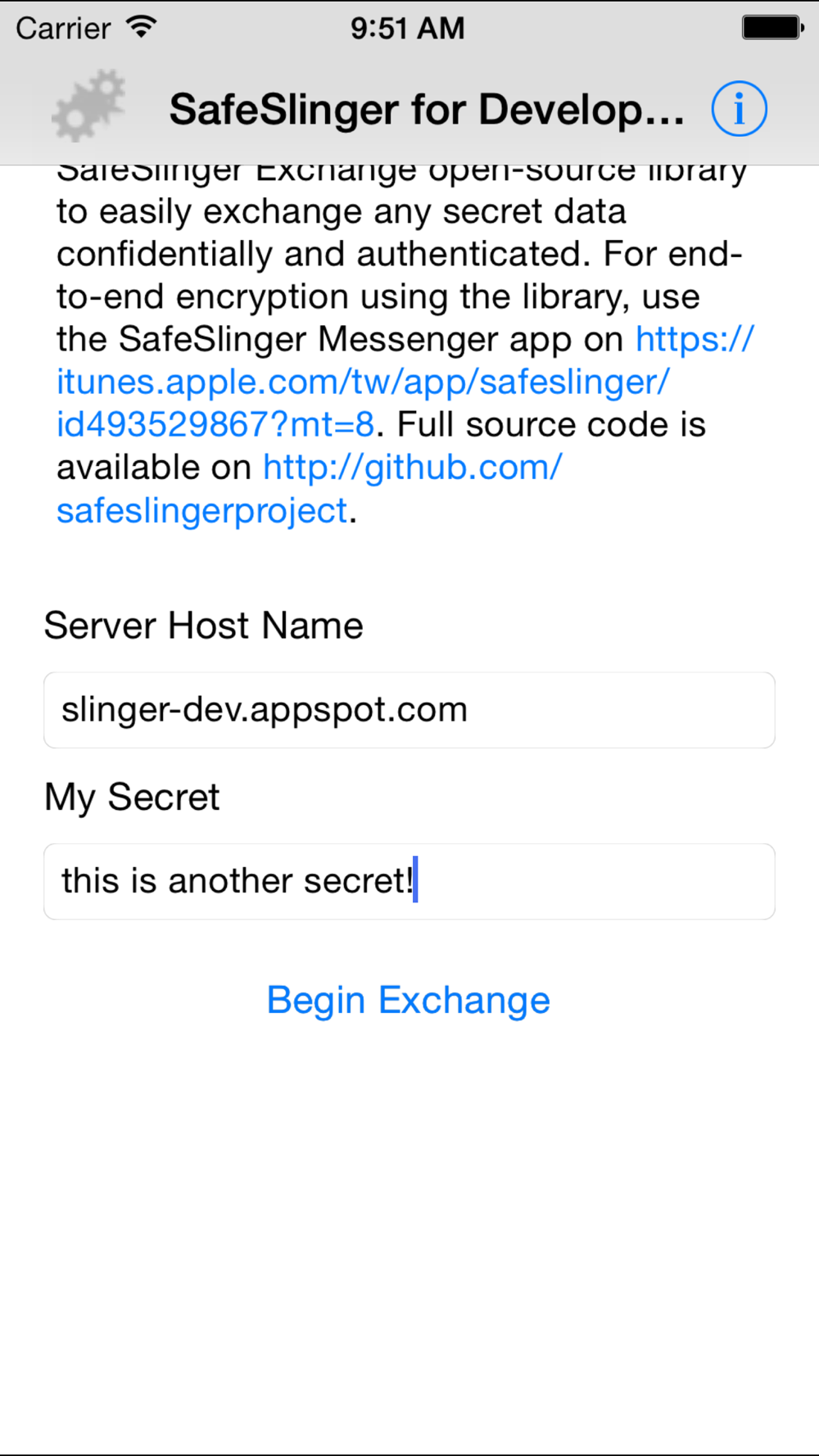Tap the Server Host Name label
This screenshot has width=819, height=1456.
pos(204,626)
